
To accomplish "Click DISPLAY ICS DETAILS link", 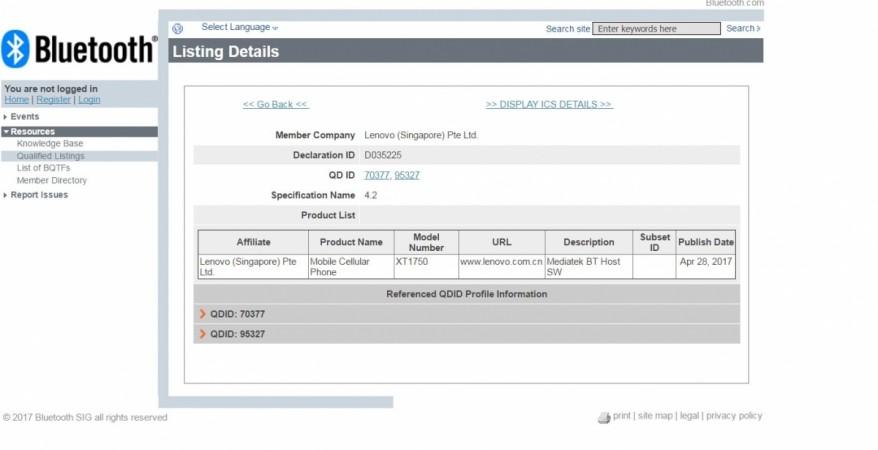I will [549, 104].
